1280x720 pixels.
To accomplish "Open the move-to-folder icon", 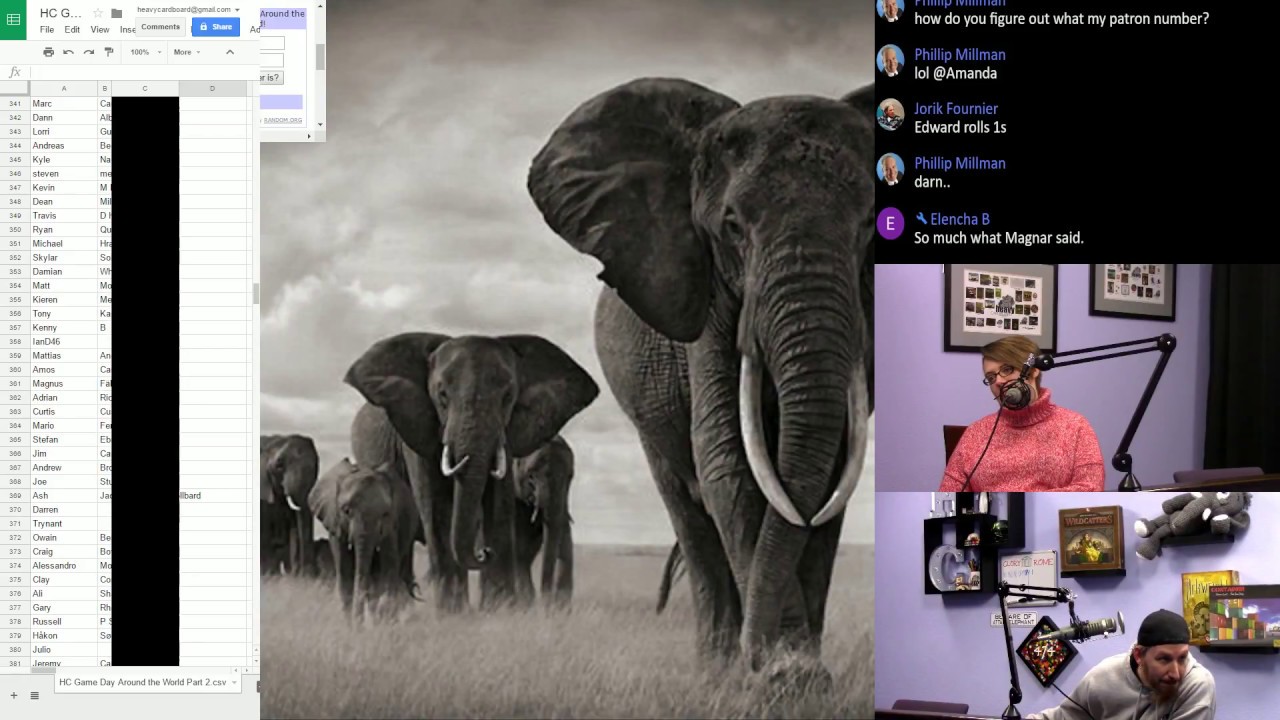I will point(116,13).
